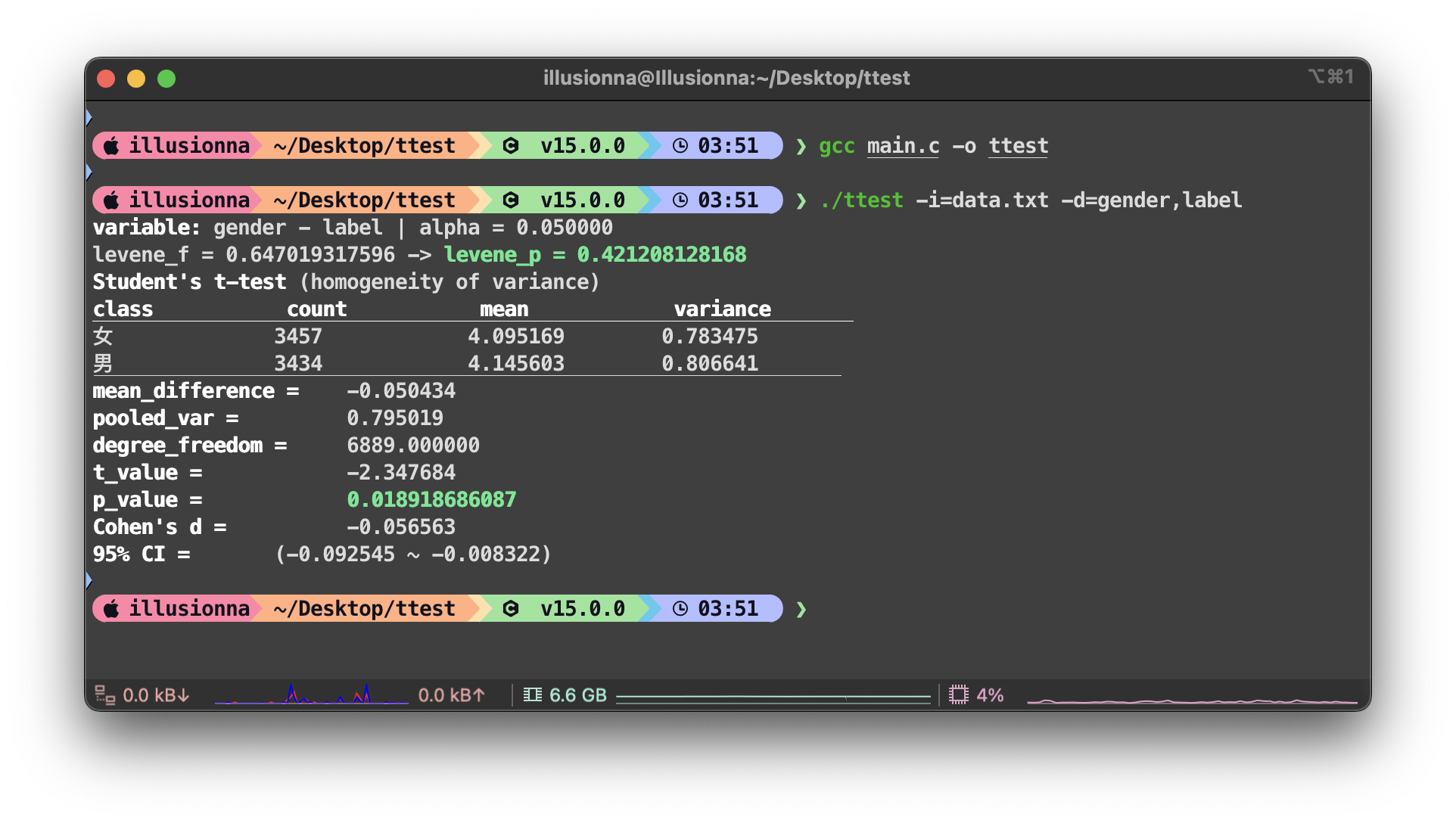
Task: Click the underlined main.c filename
Action: pos(903,146)
